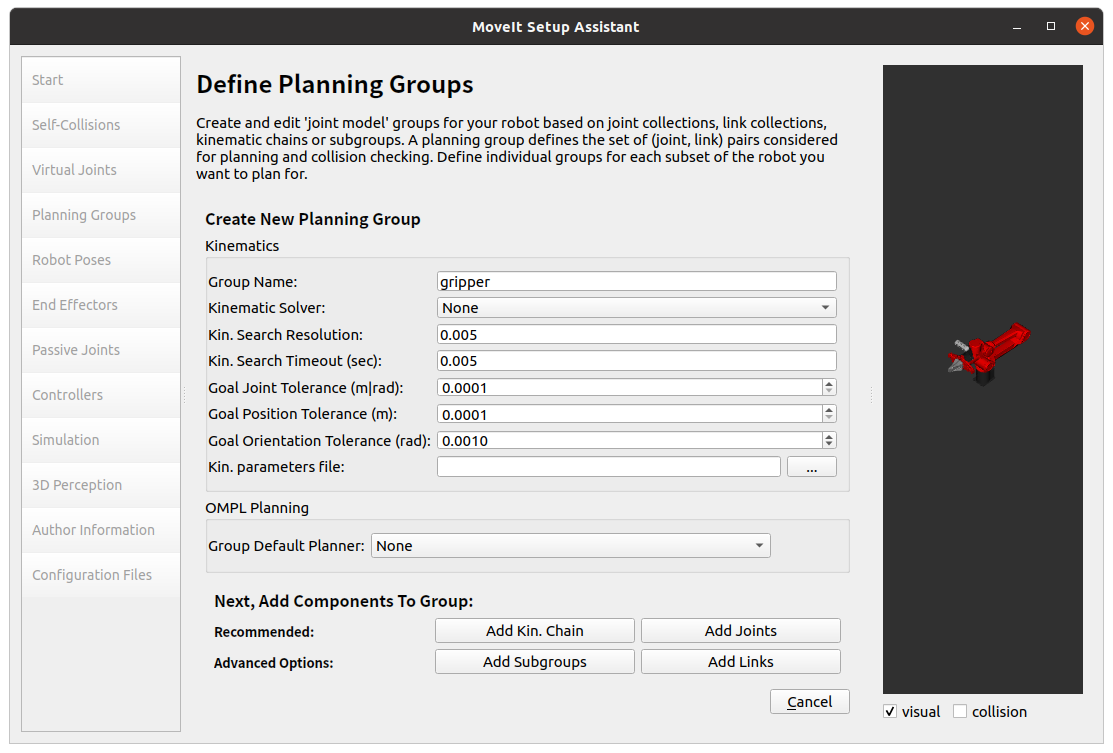Toggle the visual checkbox
Viewport: 1113px width, 753px height.
click(890, 712)
